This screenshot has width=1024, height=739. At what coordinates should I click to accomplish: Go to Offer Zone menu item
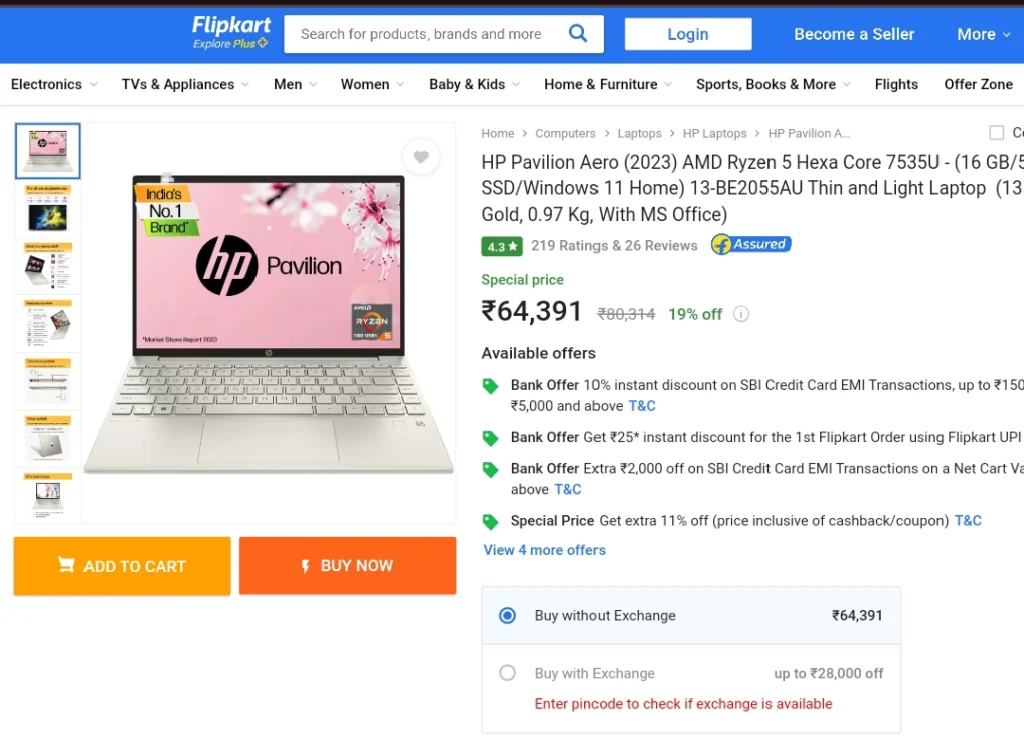coord(978,84)
